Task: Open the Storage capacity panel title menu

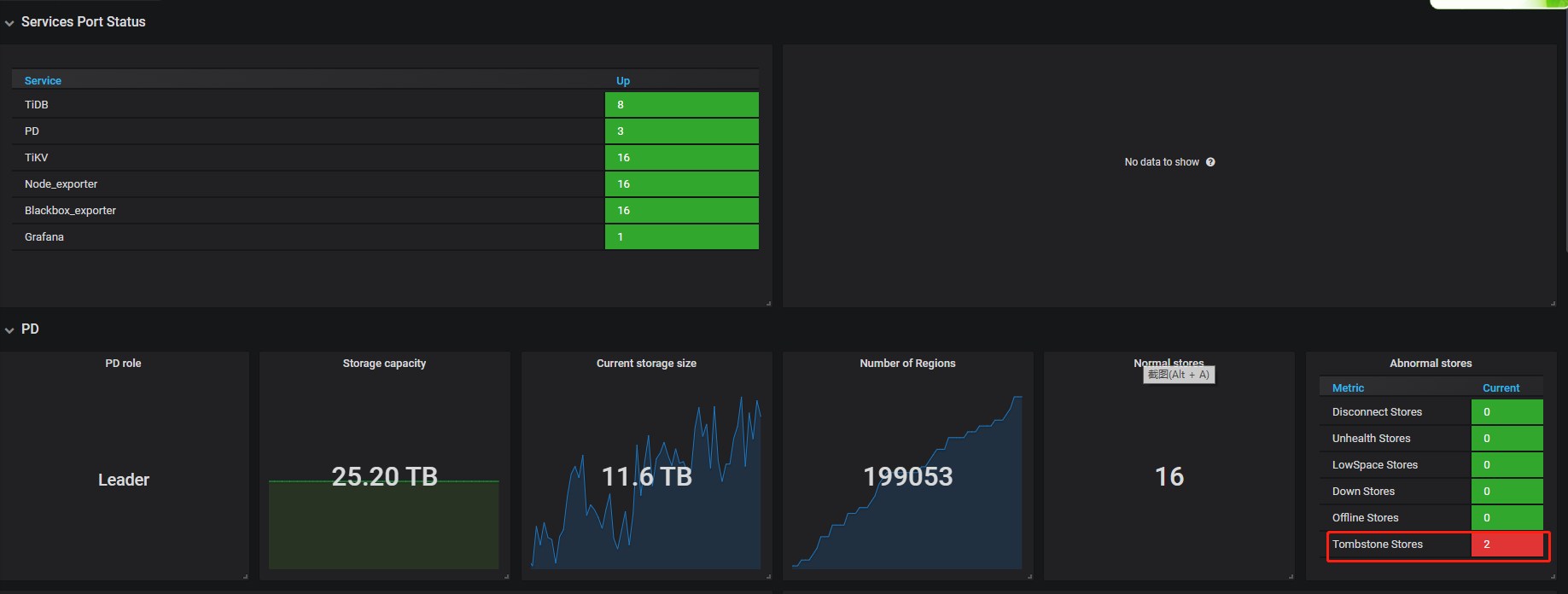Action: point(384,364)
